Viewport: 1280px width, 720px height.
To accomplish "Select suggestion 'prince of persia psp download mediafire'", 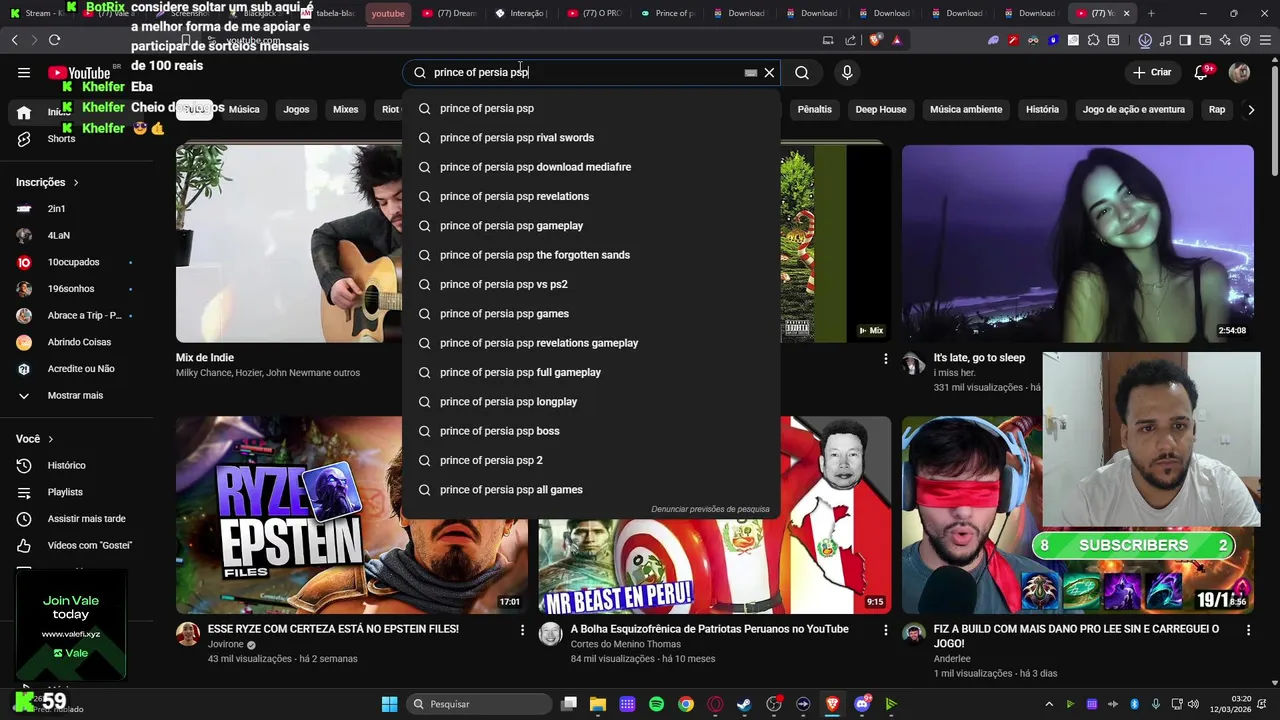I will [591, 167].
